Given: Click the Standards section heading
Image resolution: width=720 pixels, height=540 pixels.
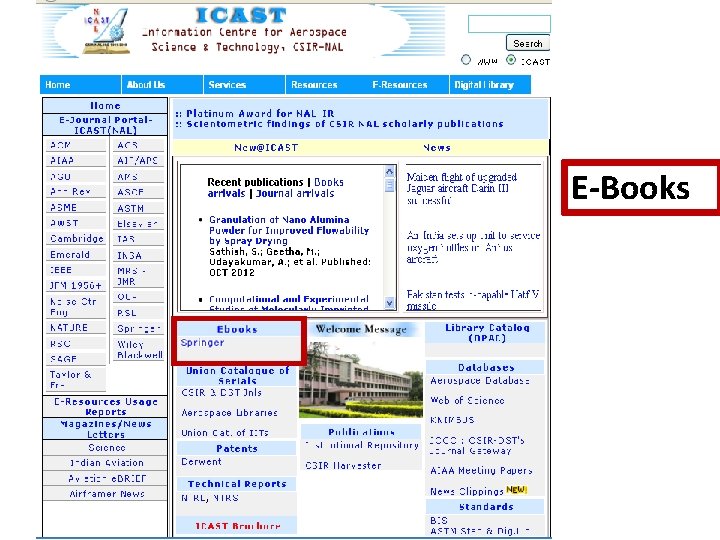Looking at the screenshot, I should click(486, 507).
